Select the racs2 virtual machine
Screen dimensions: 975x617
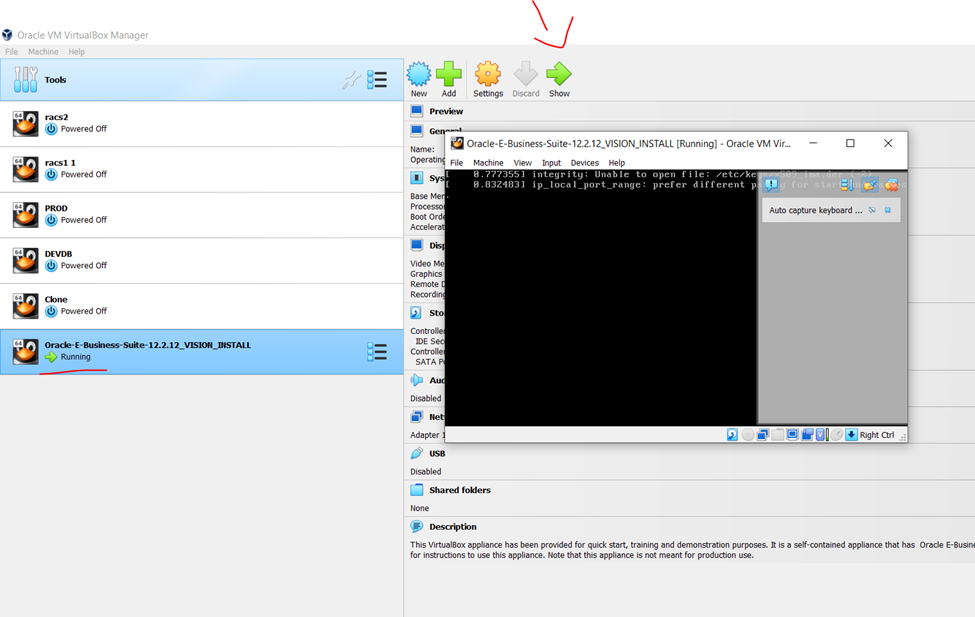pyautogui.click(x=201, y=124)
